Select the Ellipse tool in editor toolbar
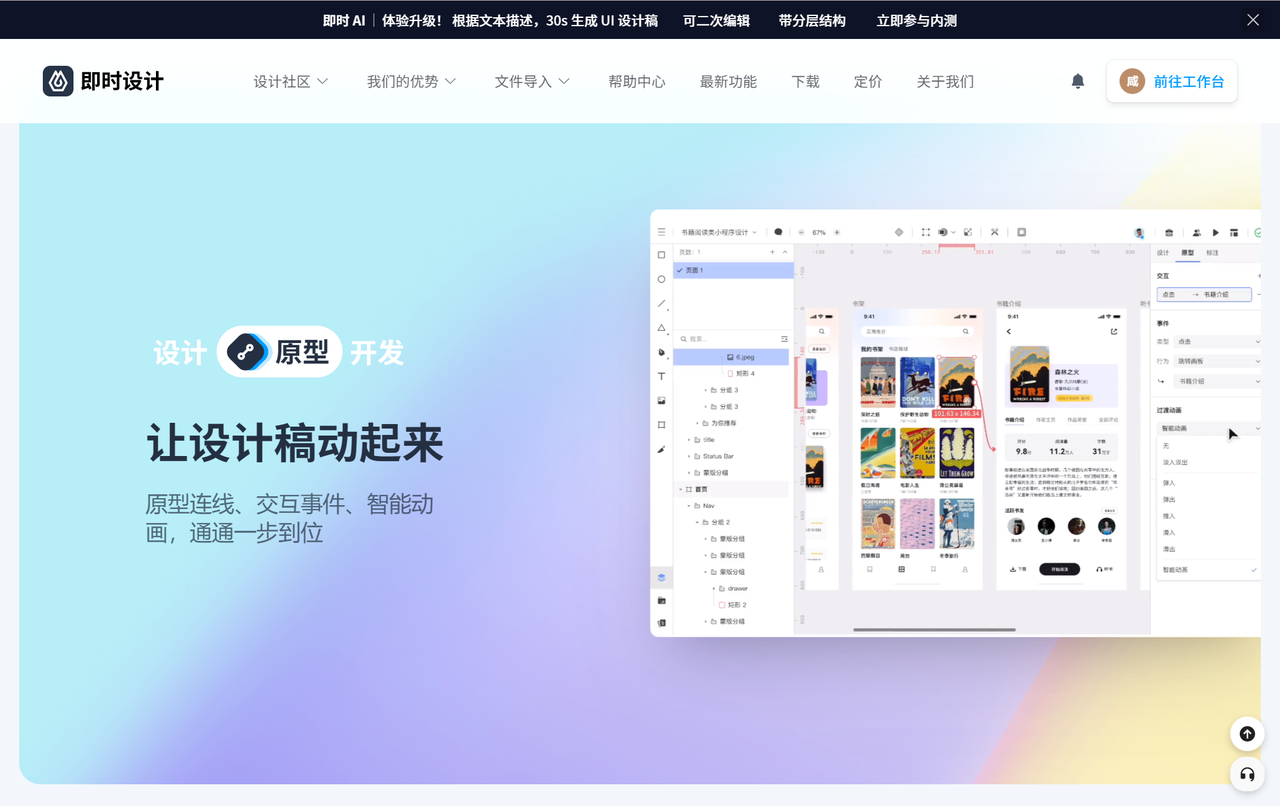The width and height of the screenshot is (1280, 806). point(661,279)
